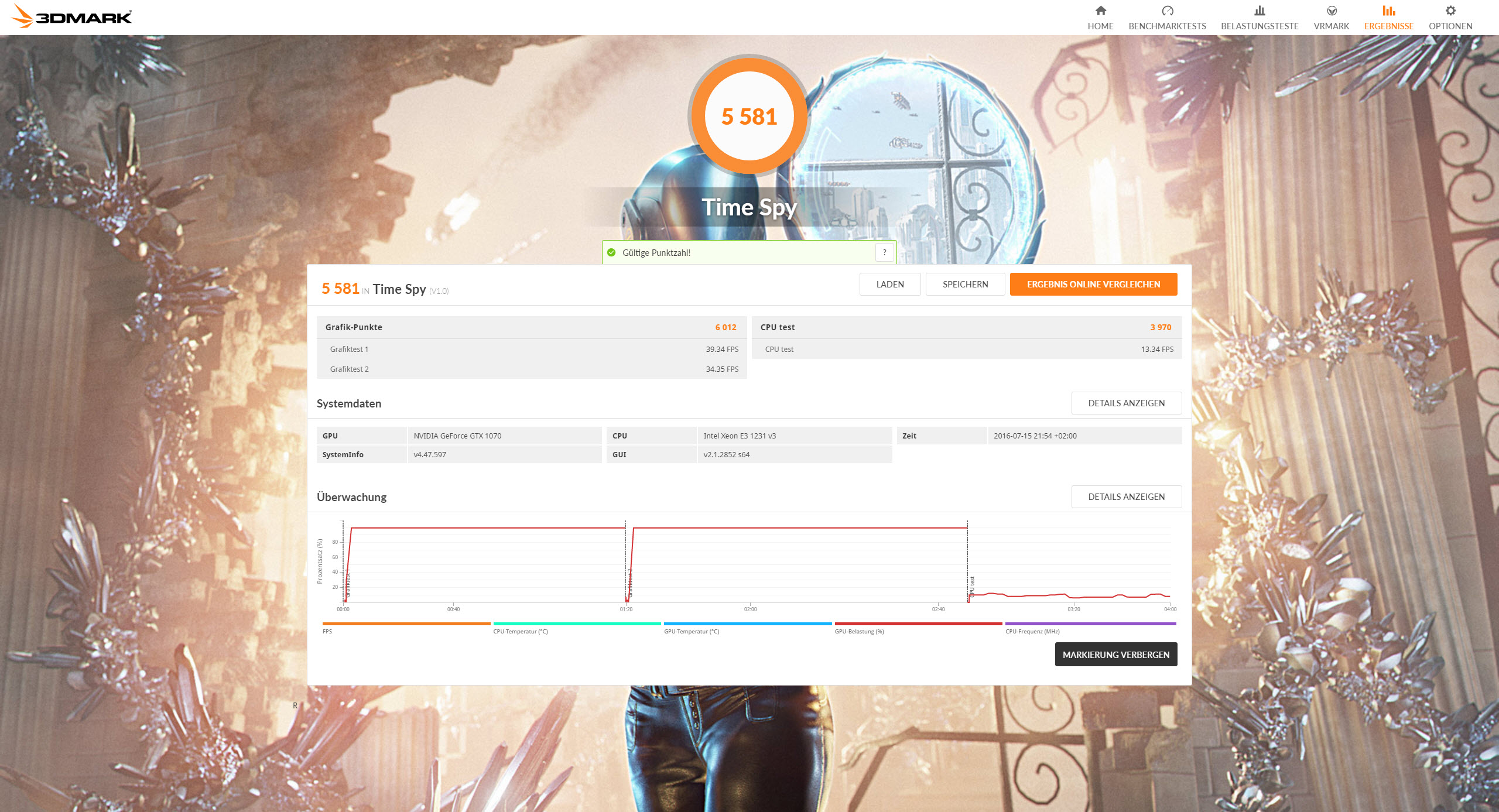The image size is (1499, 812).
Task: Open Optionen gear icon
Action: click(1450, 11)
